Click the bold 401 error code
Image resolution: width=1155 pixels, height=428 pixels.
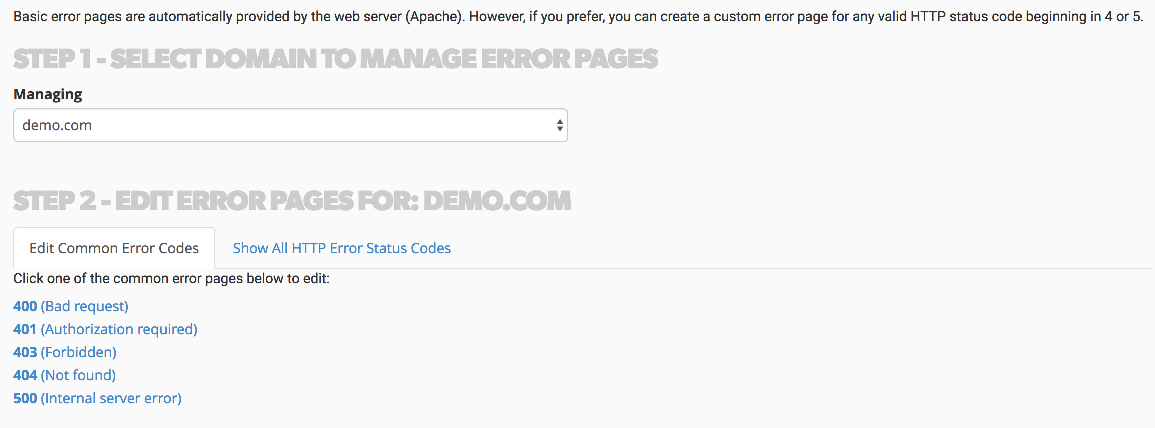25,329
